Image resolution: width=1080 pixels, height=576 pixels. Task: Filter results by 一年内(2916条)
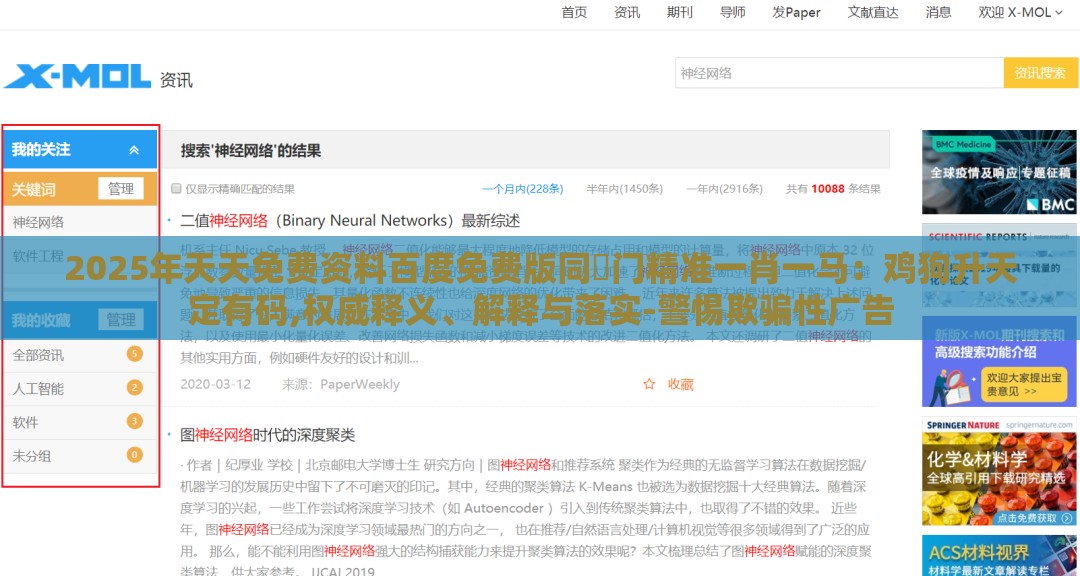coord(724,189)
